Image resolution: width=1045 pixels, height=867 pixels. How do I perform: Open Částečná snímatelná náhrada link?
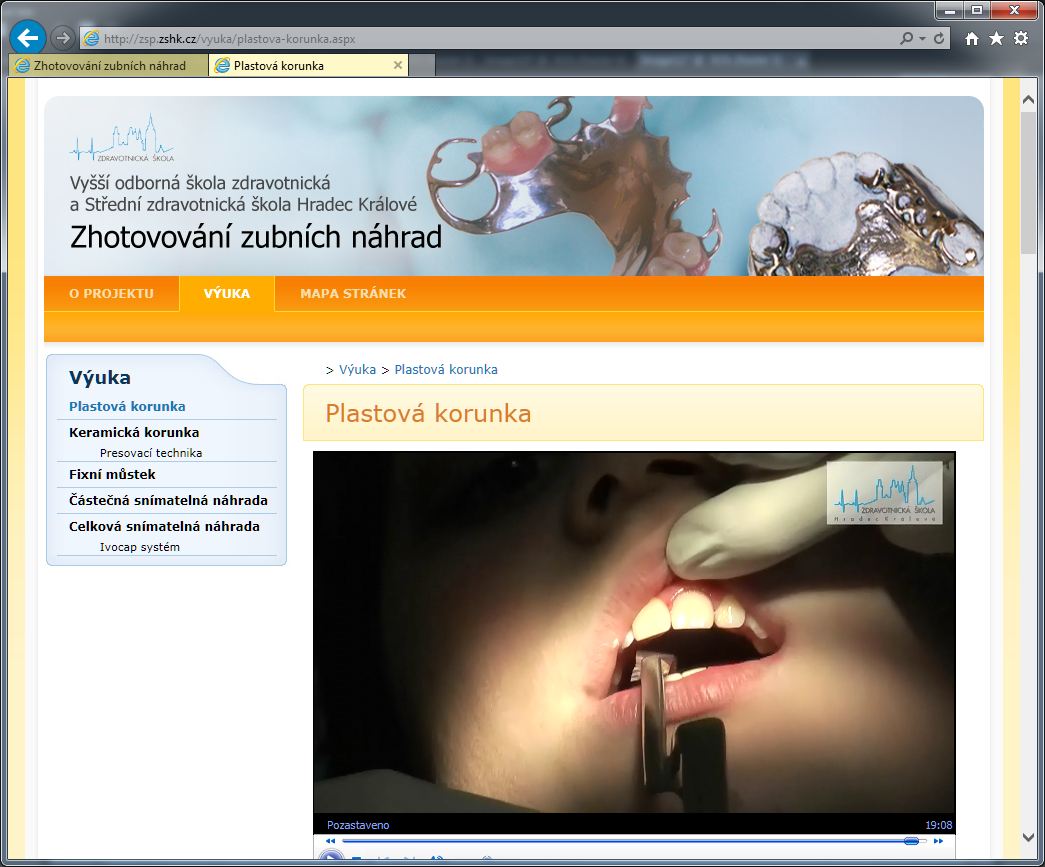click(168, 501)
